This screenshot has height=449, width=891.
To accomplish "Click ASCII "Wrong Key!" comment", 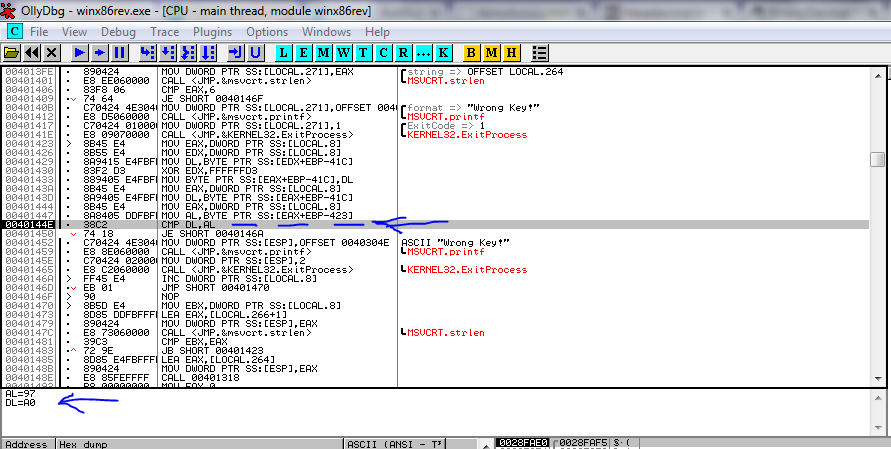I will click(455, 243).
